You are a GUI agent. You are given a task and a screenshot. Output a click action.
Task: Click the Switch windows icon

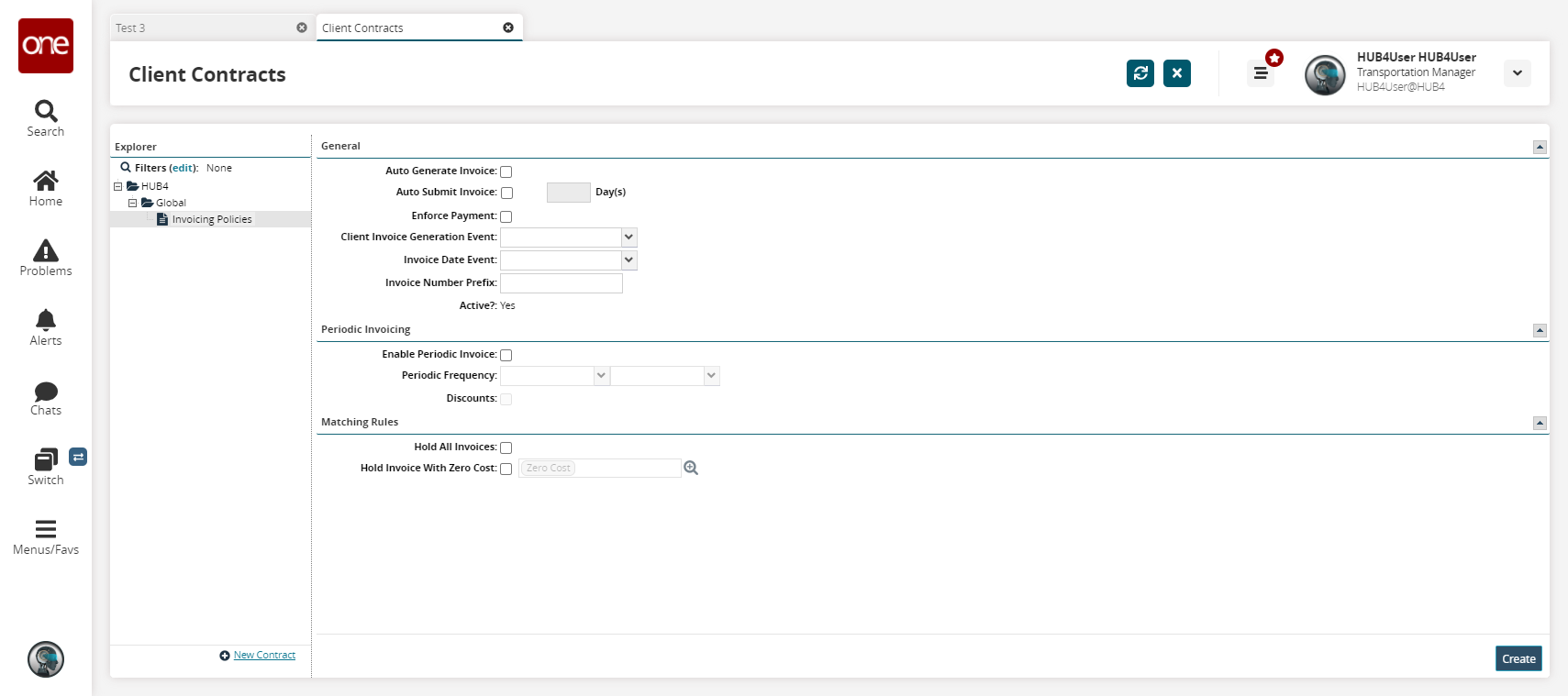(46, 460)
